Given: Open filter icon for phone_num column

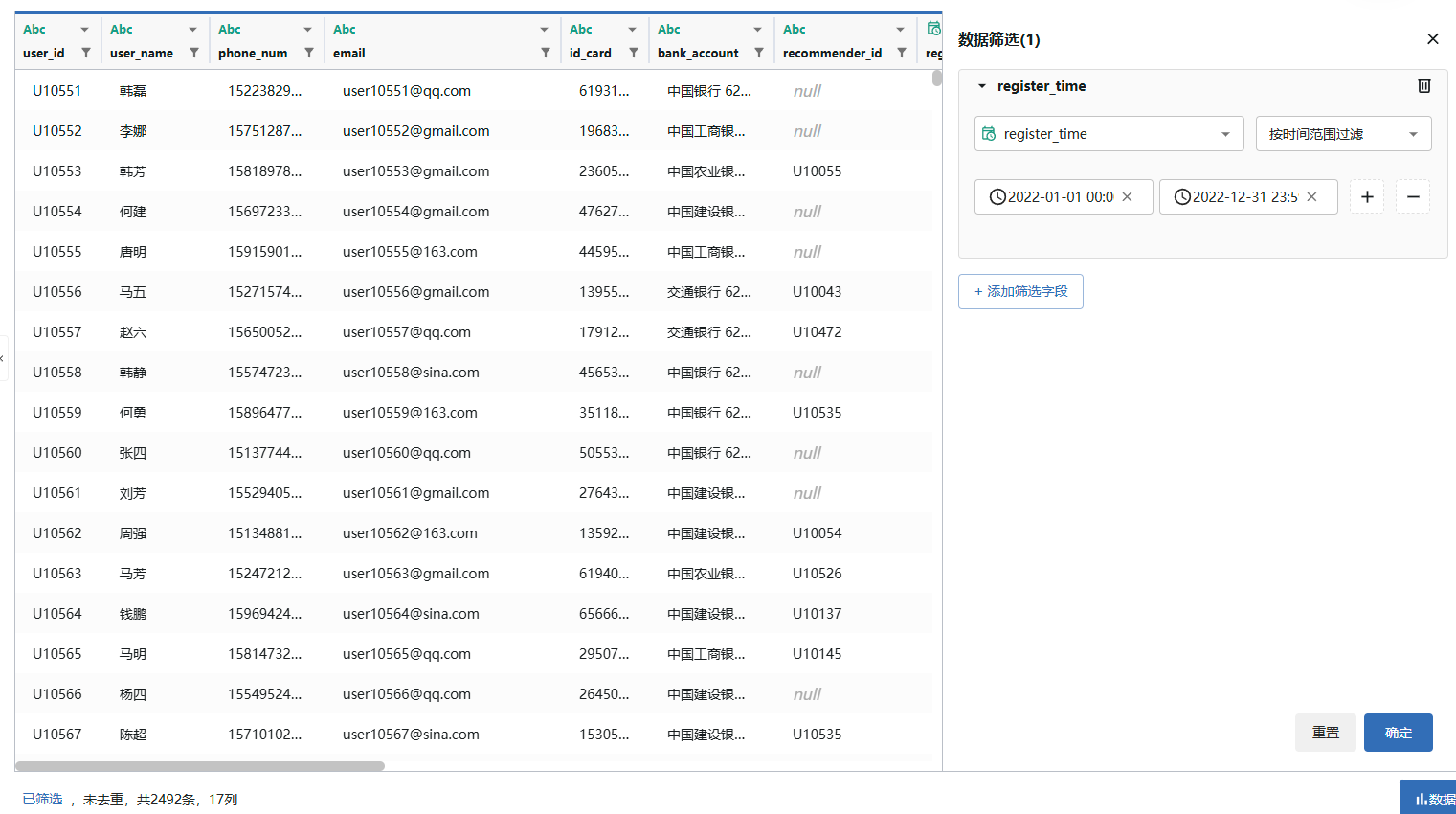Looking at the screenshot, I should point(309,53).
